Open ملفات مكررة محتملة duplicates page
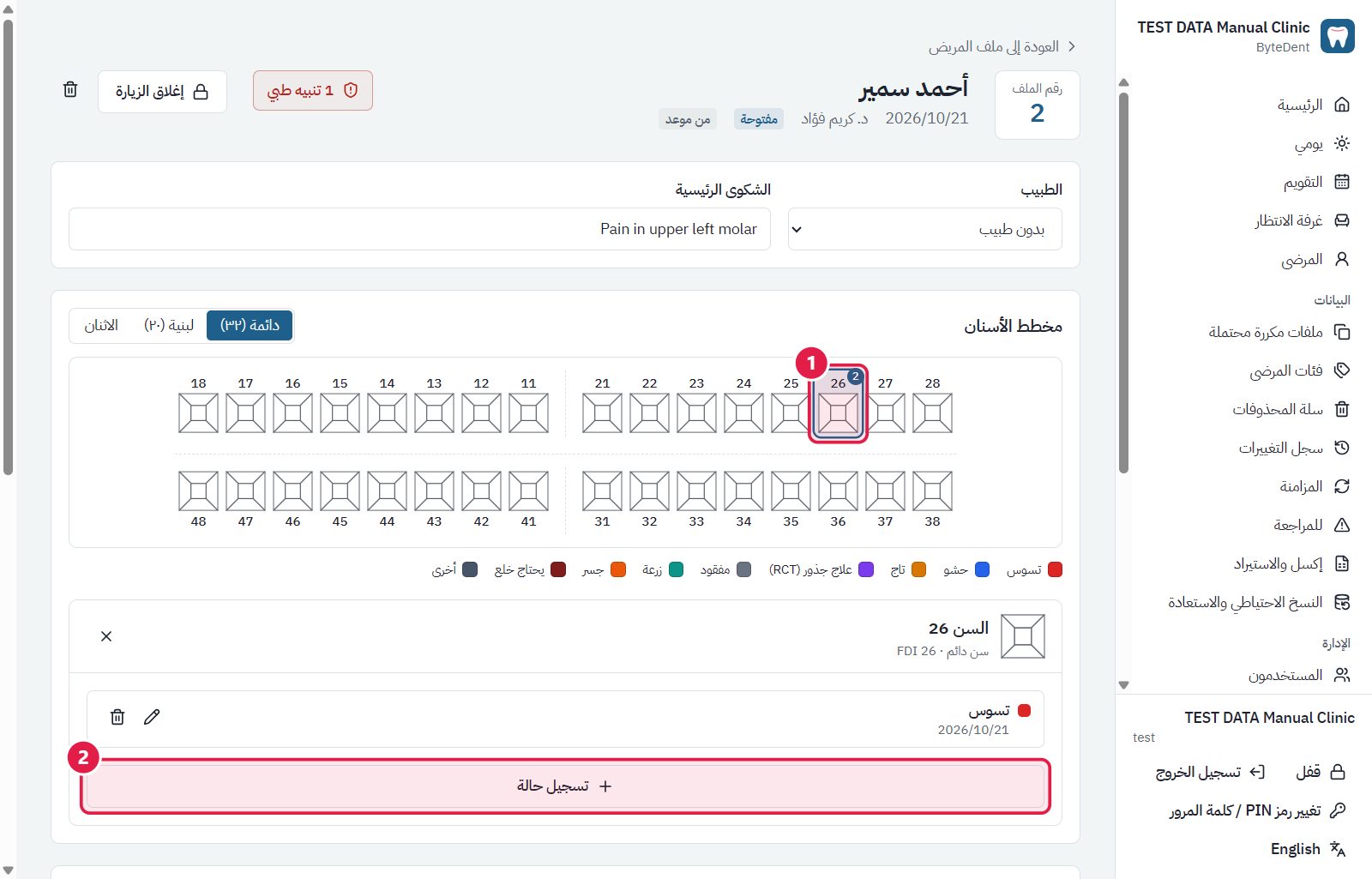This screenshot has width=1372, height=879. pos(1279,332)
